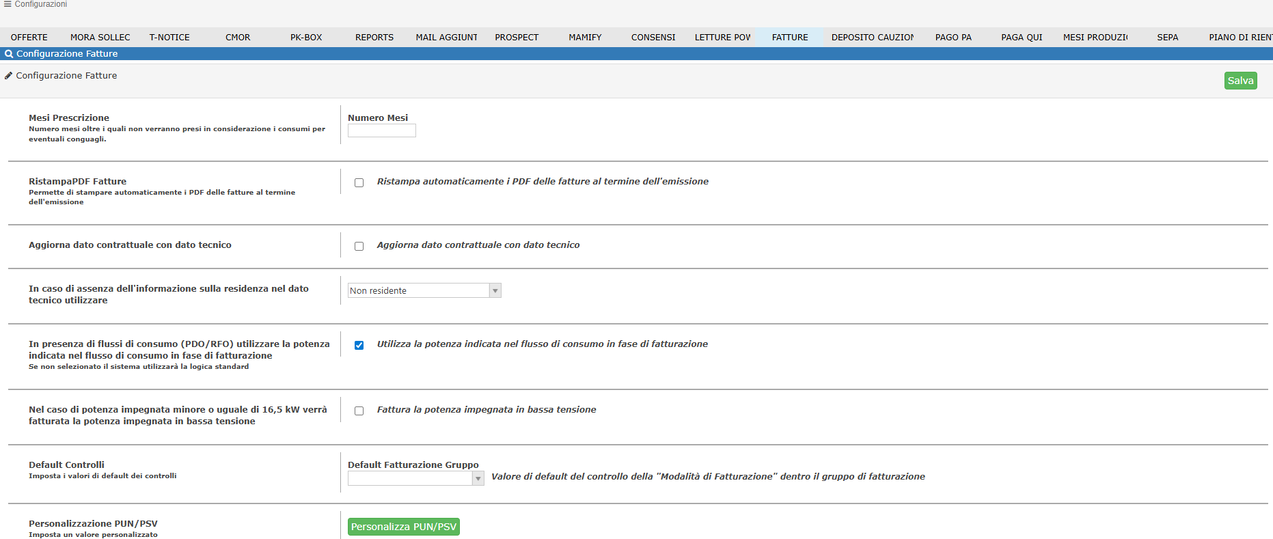Enable Ristampa automaticamente i PDF checkbox

[x=359, y=183]
